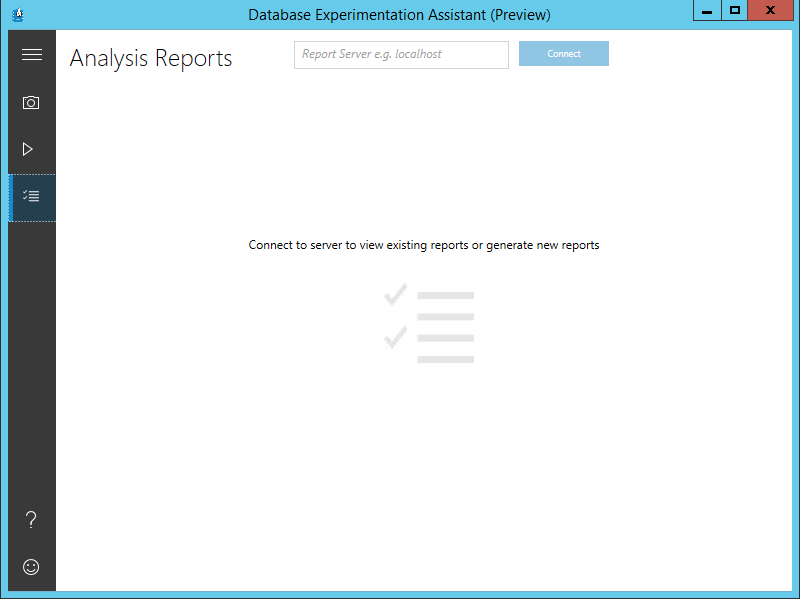Click the Analysis Reports heading
Image resolution: width=800 pixels, height=599 pixels.
[x=151, y=58]
